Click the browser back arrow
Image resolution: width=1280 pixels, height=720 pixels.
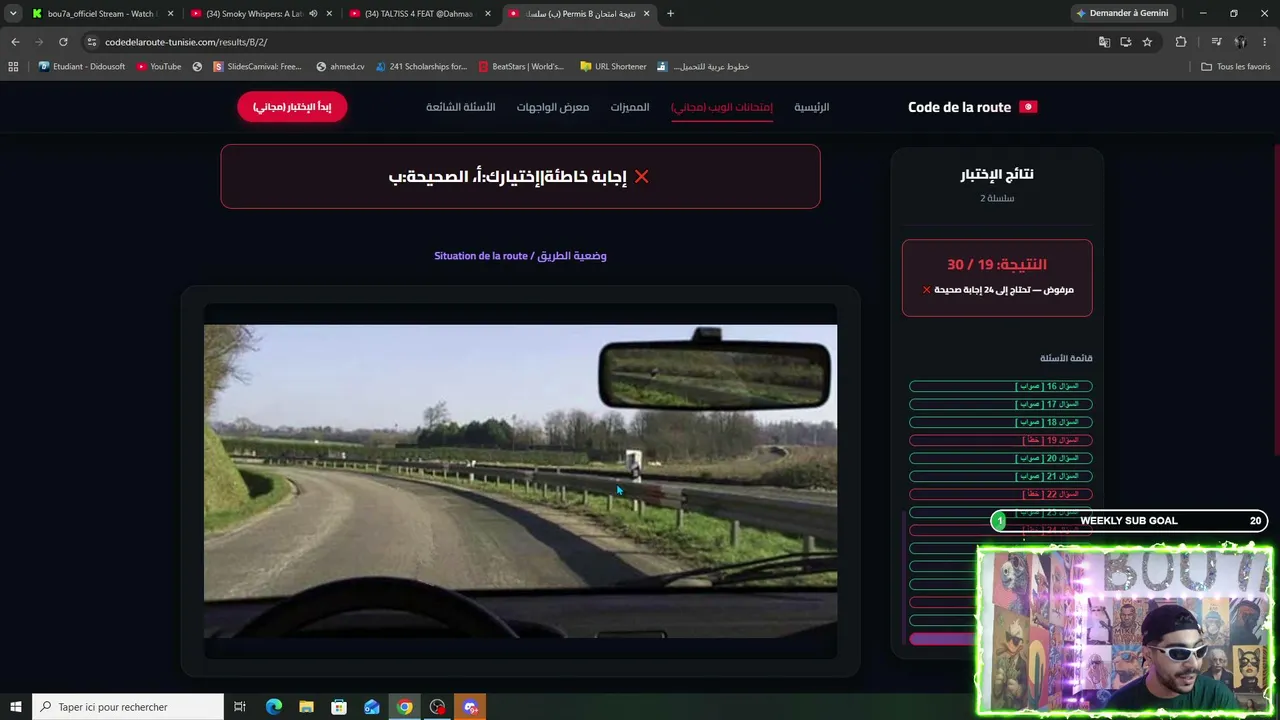[x=15, y=42]
